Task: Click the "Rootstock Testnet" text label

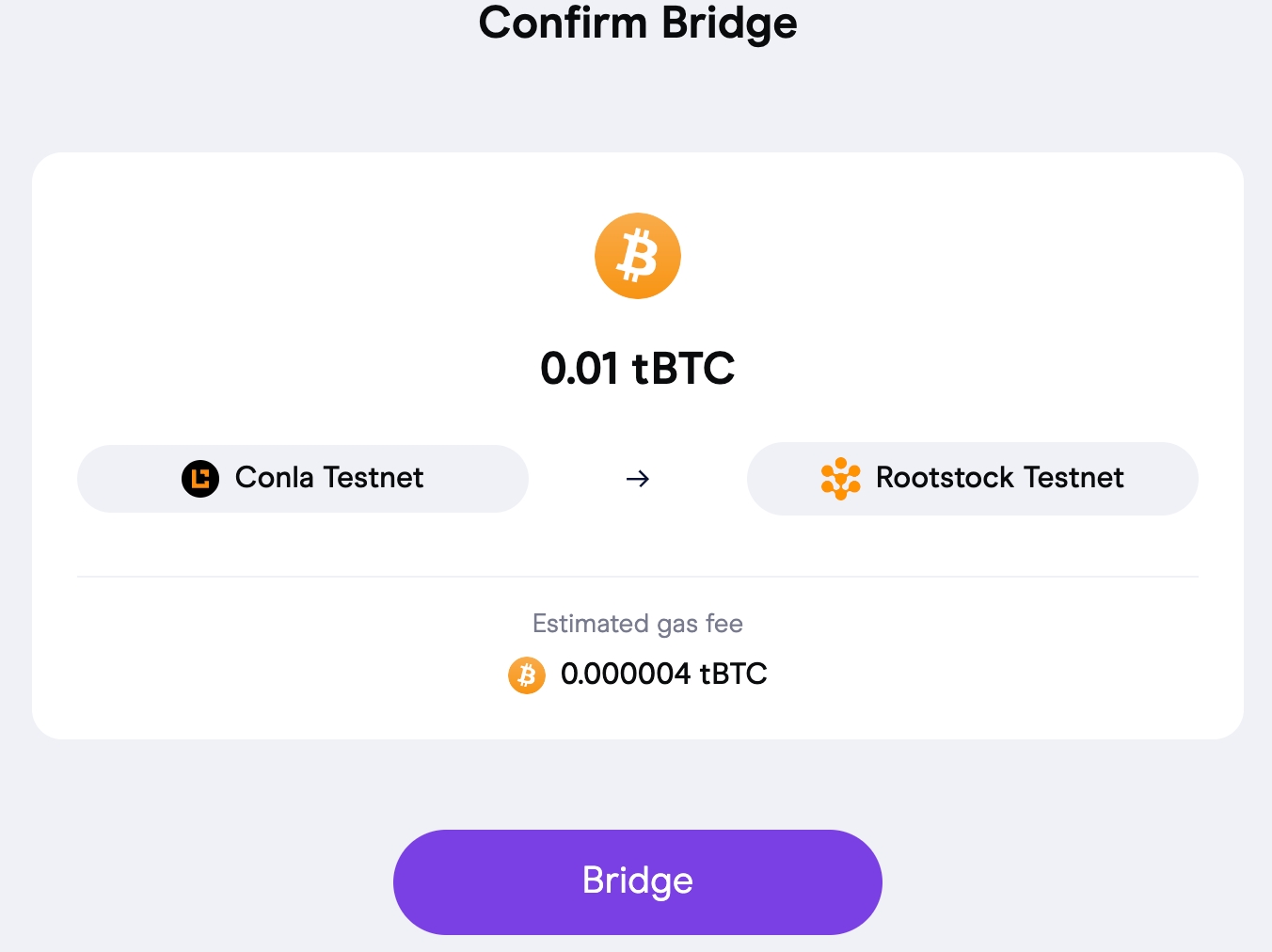Action: pyautogui.click(x=999, y=478)
